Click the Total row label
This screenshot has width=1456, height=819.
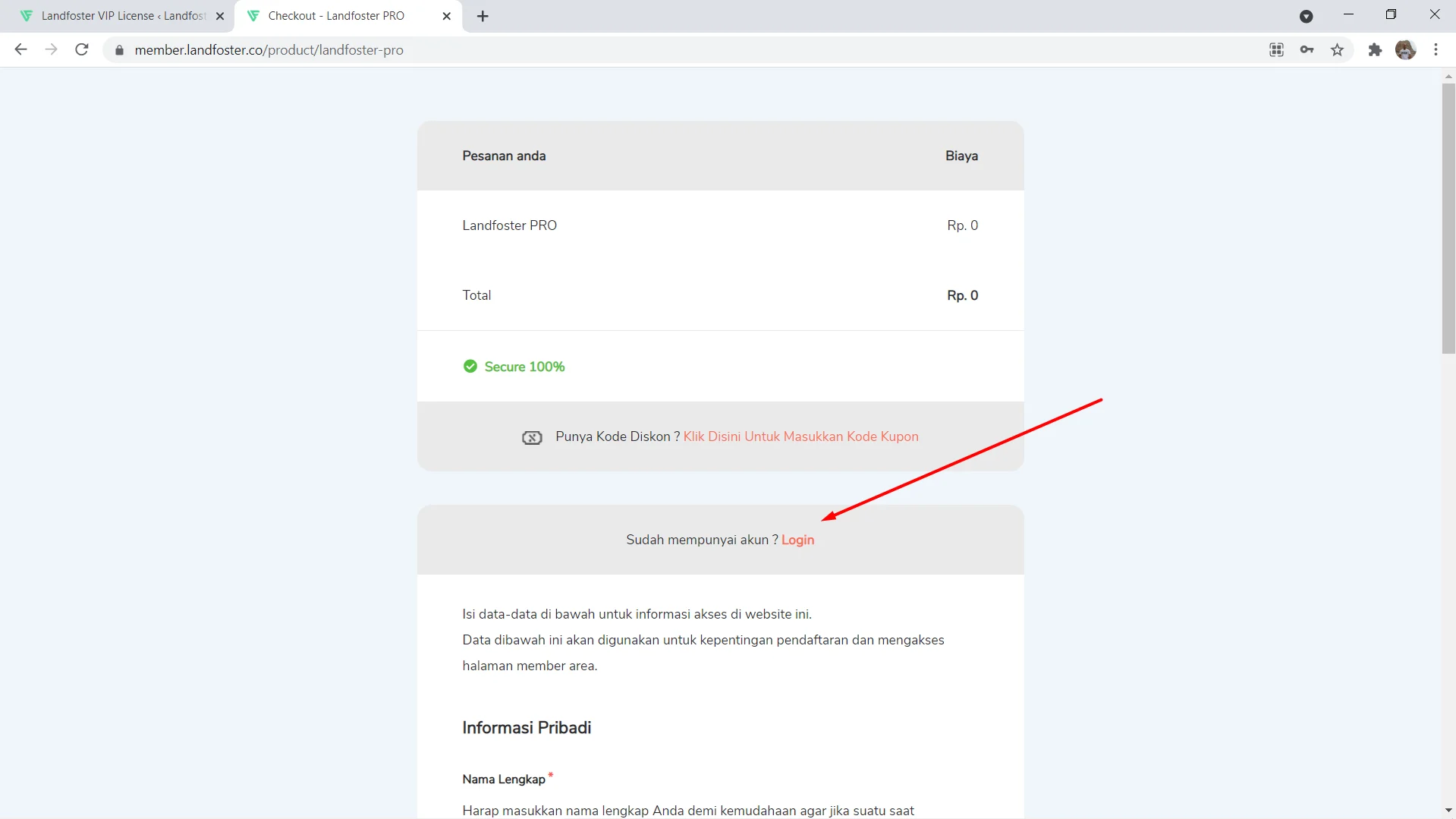coord(476,295)
